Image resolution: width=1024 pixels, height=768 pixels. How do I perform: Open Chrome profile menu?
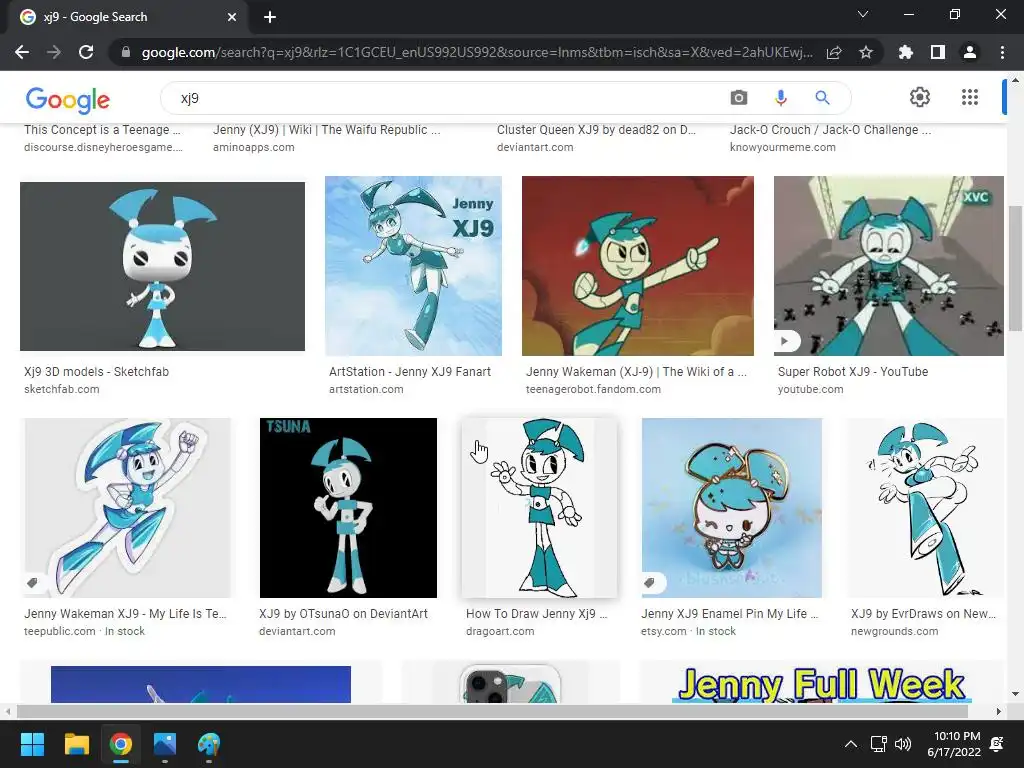(x=970, y=52)
